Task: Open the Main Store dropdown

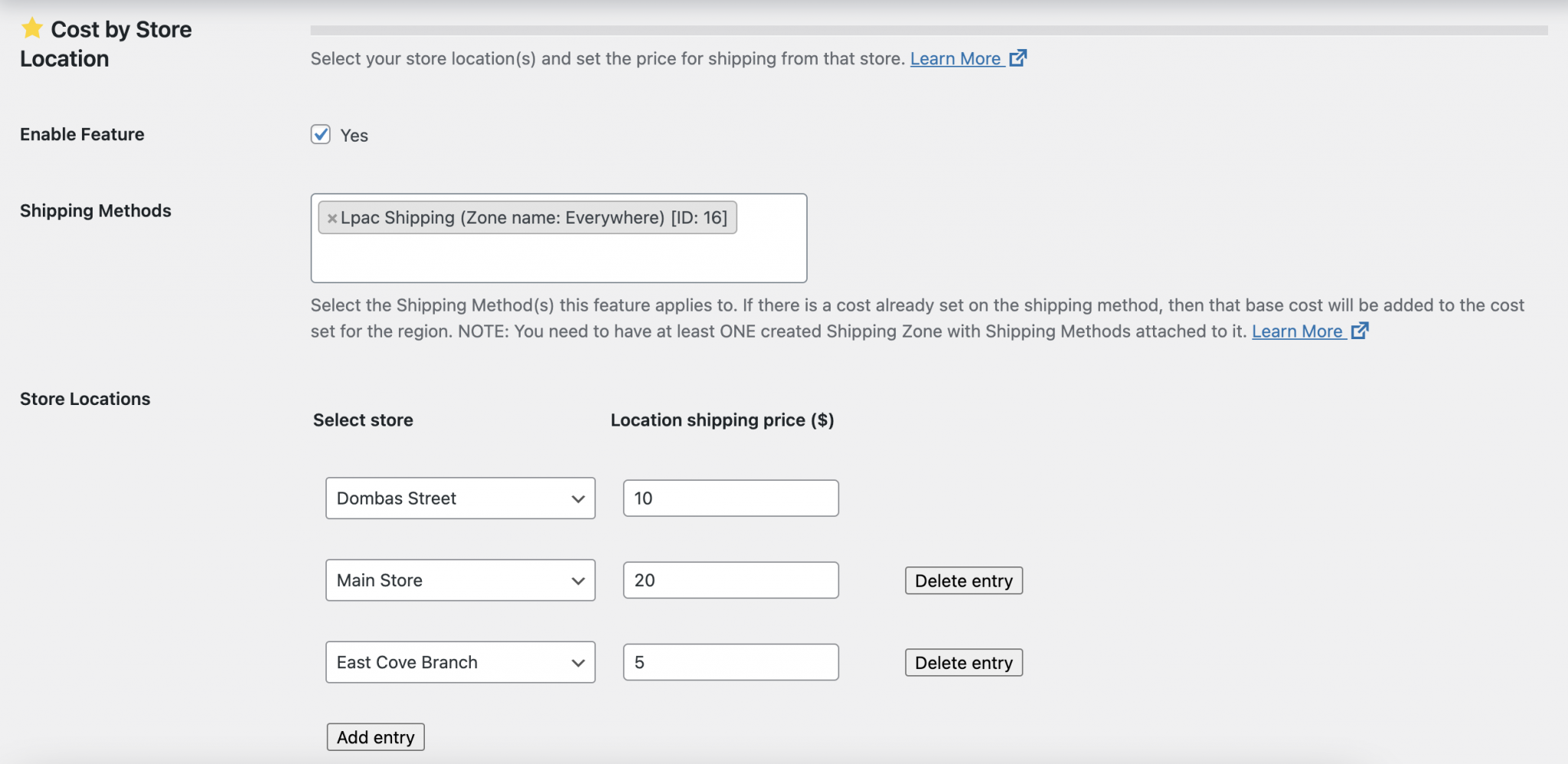Action: (460, 580)
